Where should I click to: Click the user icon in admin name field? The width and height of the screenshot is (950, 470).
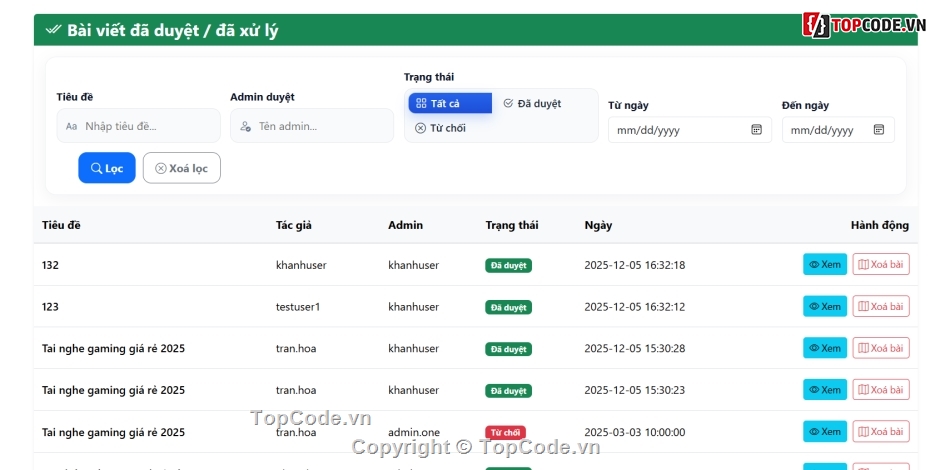click(x=245, y=127)
